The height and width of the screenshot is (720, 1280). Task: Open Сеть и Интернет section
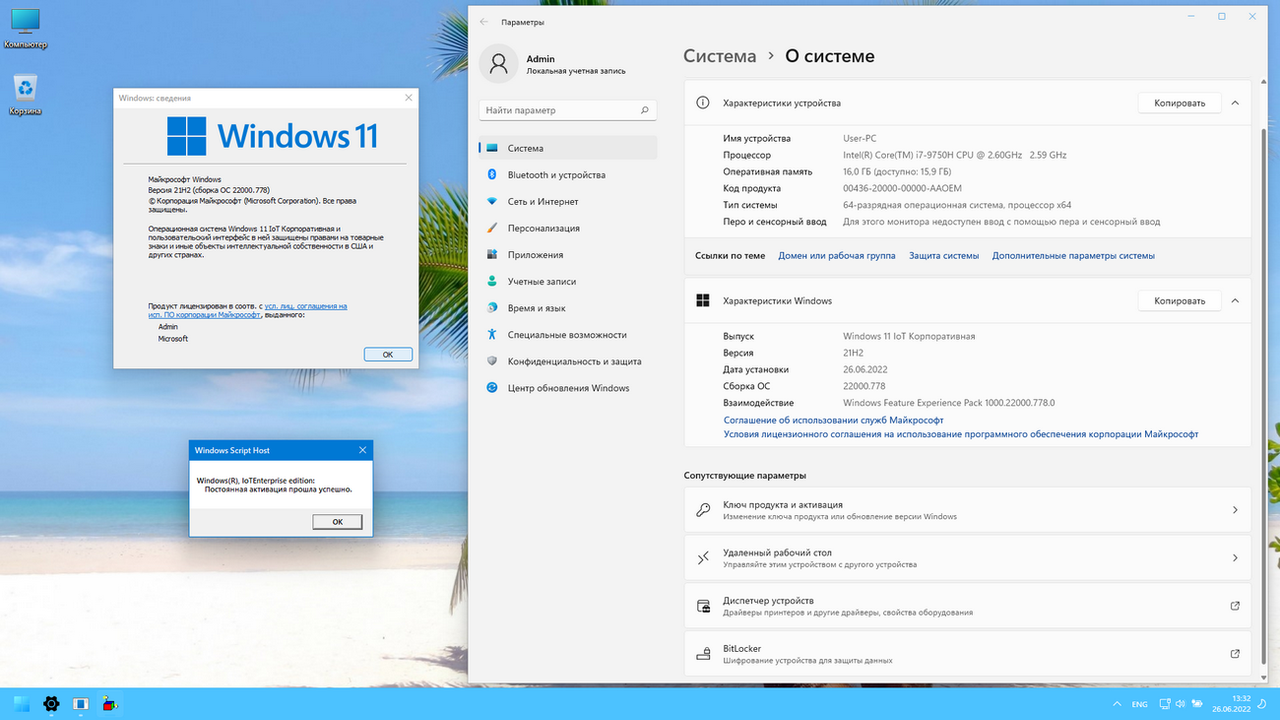click(x=568, y=201)
